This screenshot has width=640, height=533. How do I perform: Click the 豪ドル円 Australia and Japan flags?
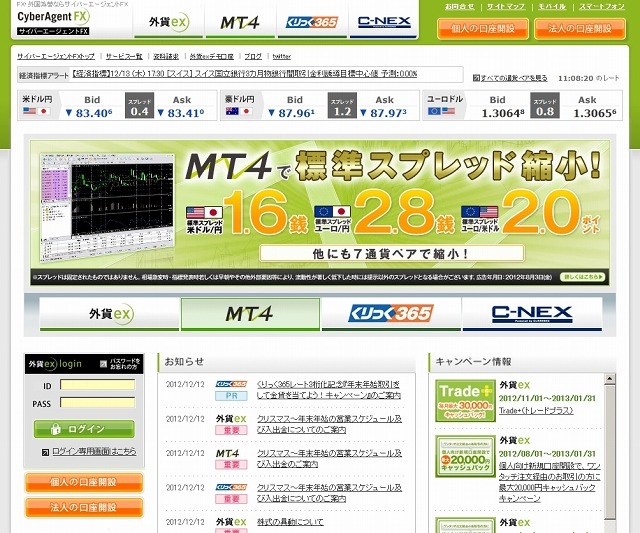[x=239, y=111]
